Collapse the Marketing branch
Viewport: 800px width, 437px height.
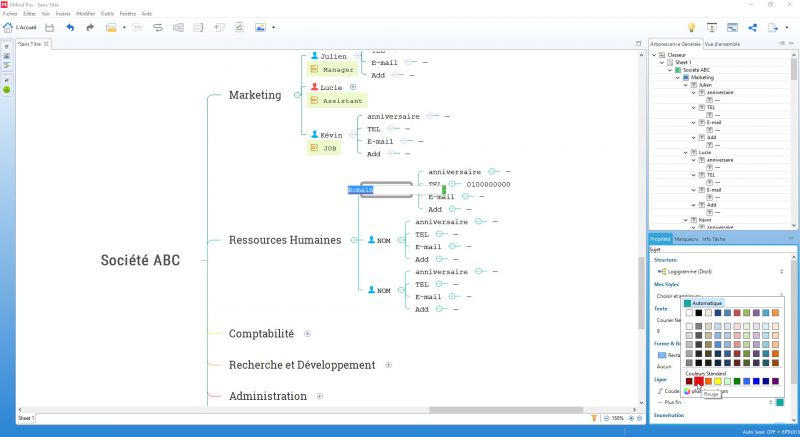pyautogui.click(x=297, y=95)
